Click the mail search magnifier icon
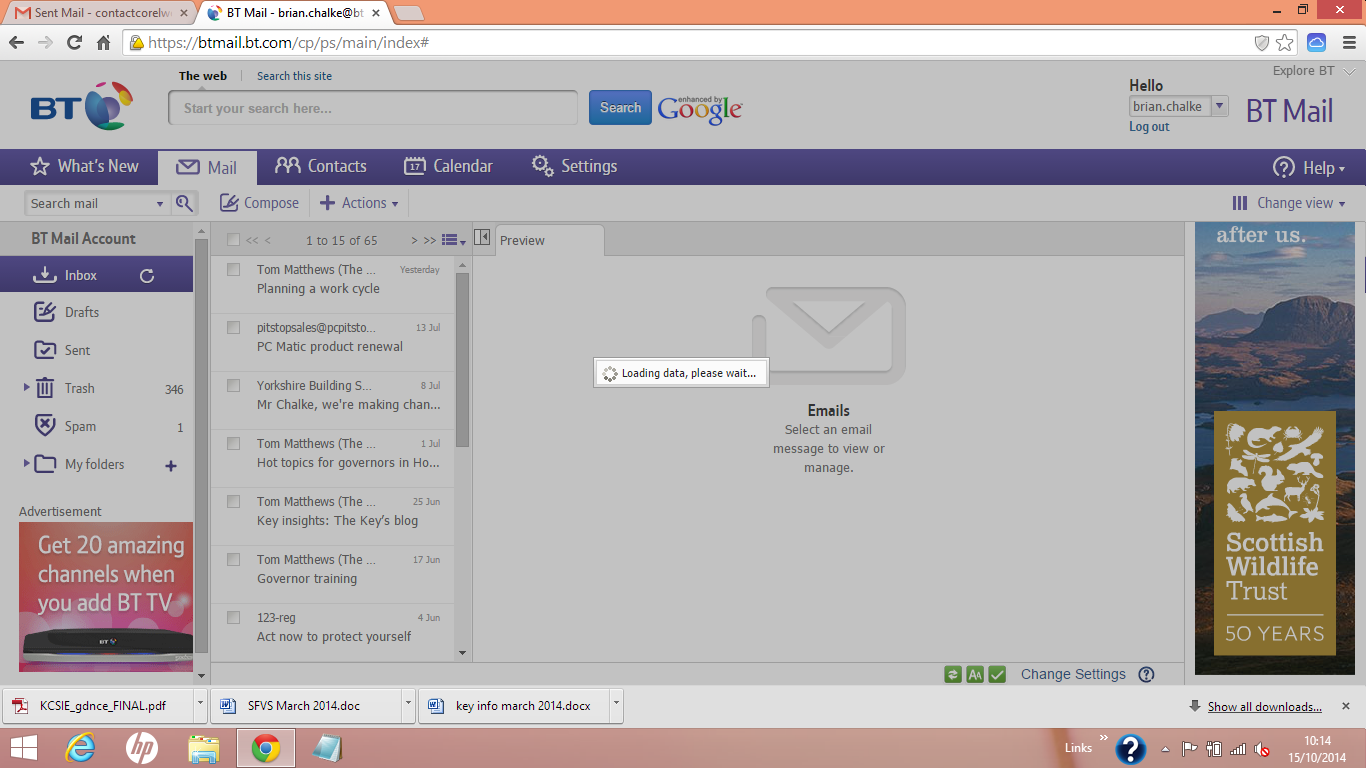Image resolution: width=1366 pixels, height=768 pixels. [x=184, y=203]
